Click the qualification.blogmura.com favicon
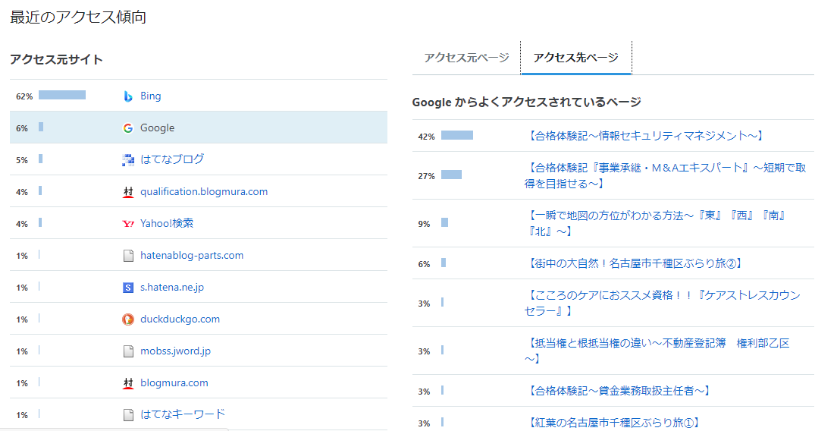The height and width of the screenshot is (432, 819). [128, 192]
